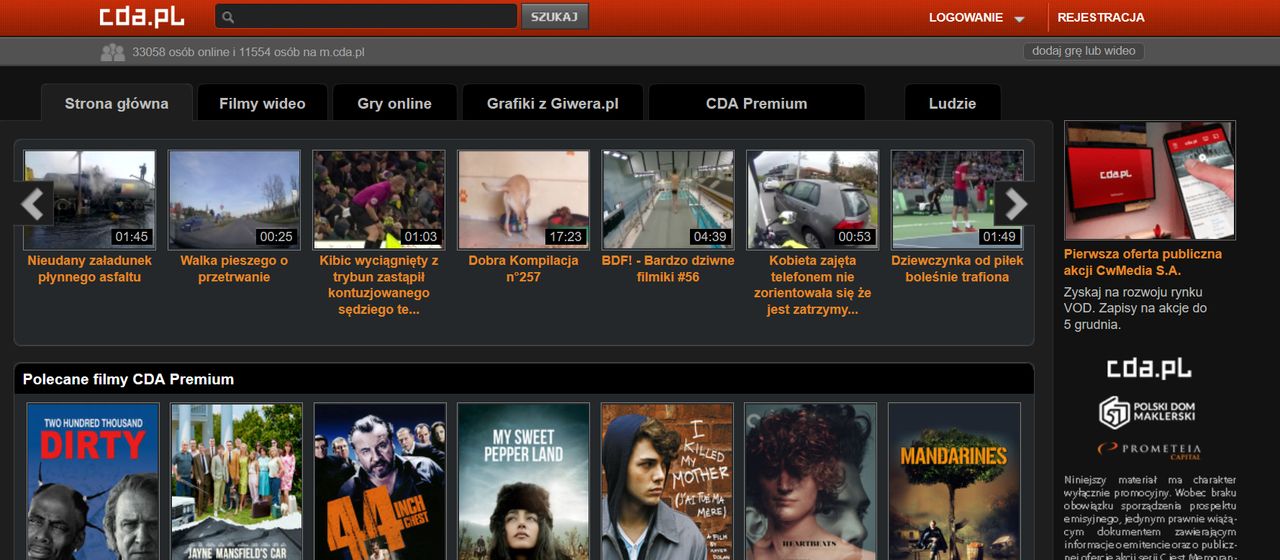Click 'Dobra Kompilacja n°257' title link

tap(524, 269)
